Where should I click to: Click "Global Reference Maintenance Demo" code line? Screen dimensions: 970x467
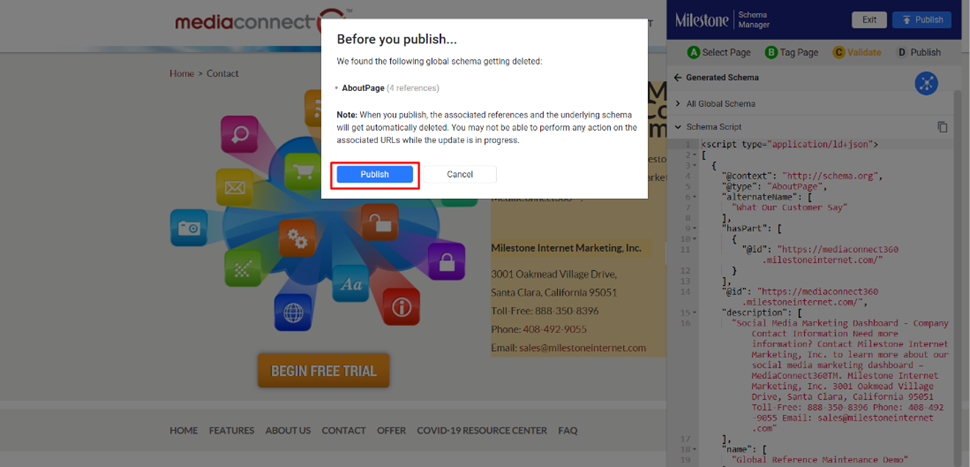(819, 460)
